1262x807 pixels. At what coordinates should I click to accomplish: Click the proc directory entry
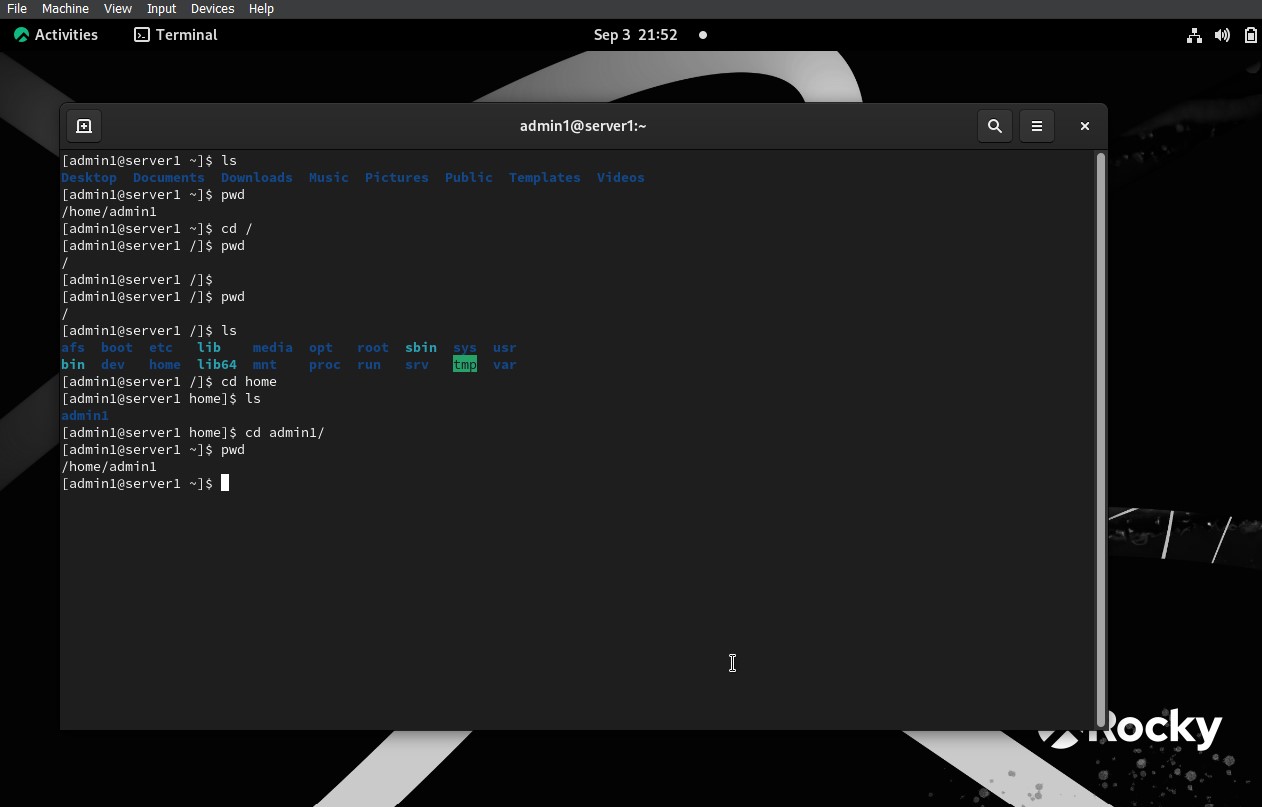pyautogui.click(x=325, y=365)
